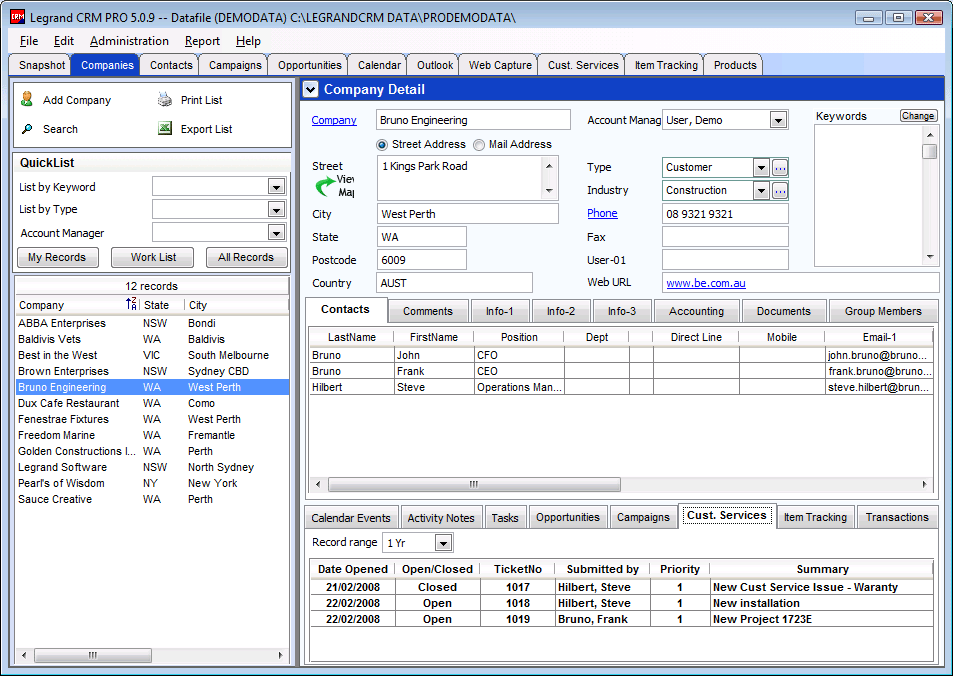This screenshot has height=676, width=953.
Task: Open the Accounting detail tab
Action: (x=696, y=311)
